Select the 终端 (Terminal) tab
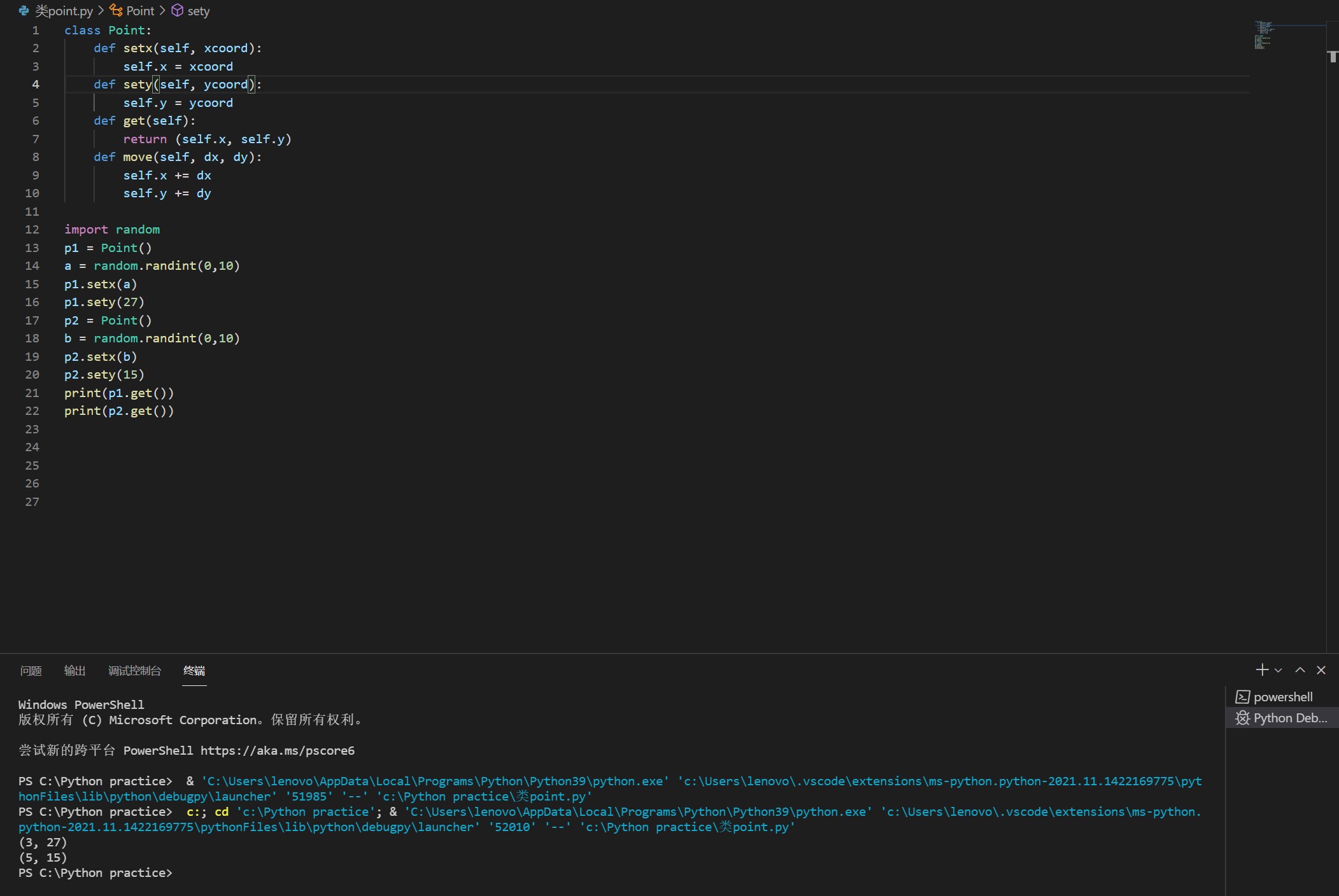1339x896 pixels. click(194, 671)
